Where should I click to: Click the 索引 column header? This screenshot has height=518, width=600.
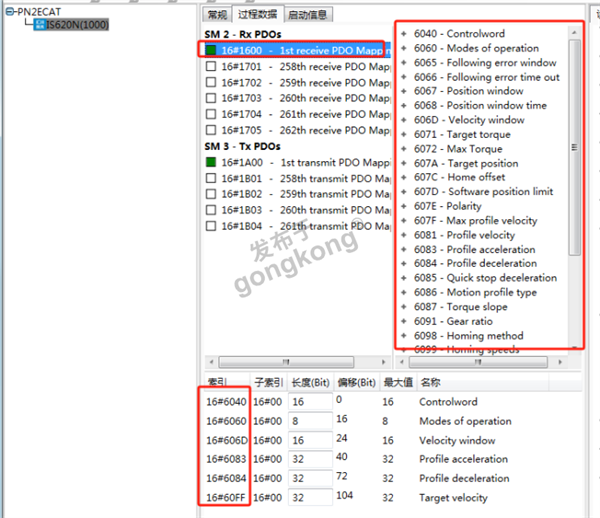(227, 382)
